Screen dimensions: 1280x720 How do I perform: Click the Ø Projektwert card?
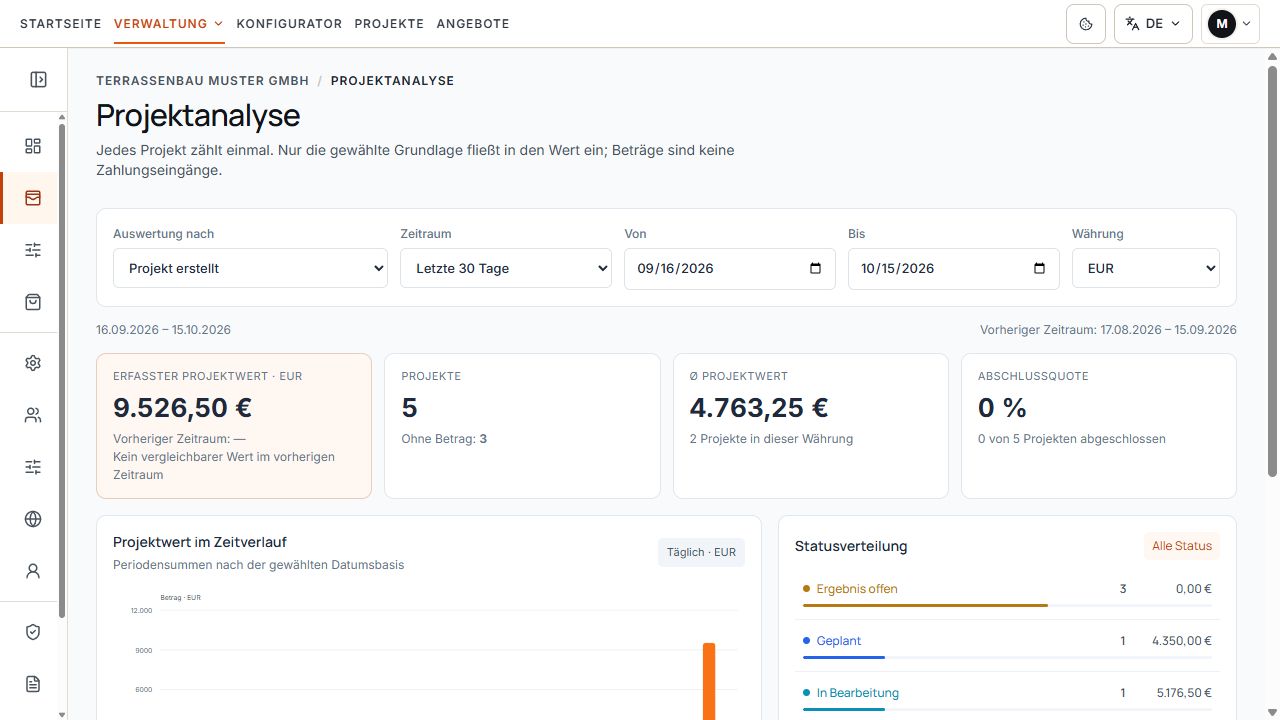(811, 426)
